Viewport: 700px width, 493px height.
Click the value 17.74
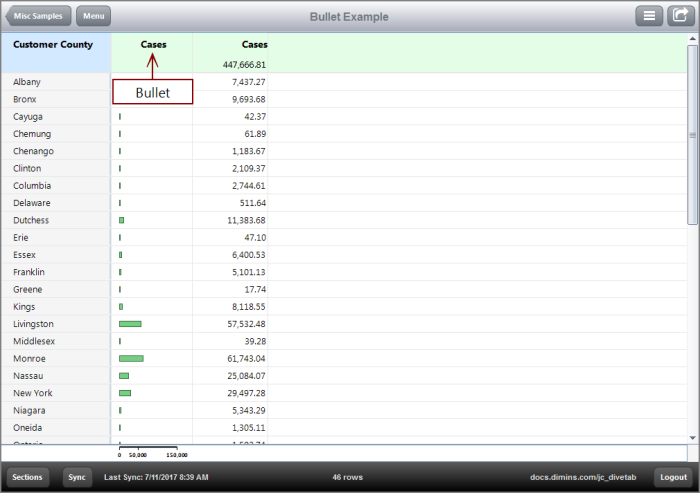[255, 289]
